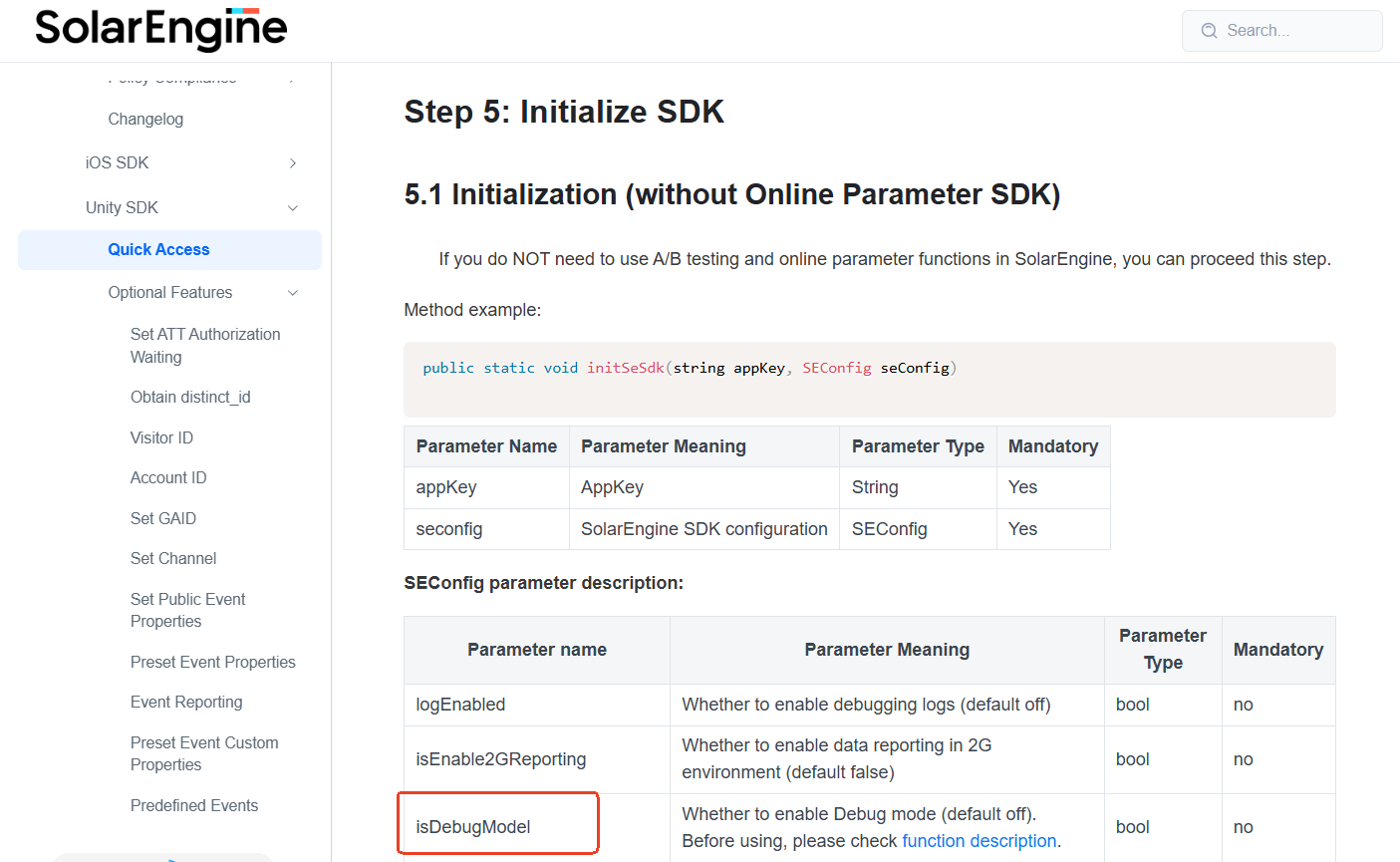The image size is (1400, 862).
Task: Go to Set ATT Authorization Waiting
Action: pyautogui.click(x=205, y=346)
